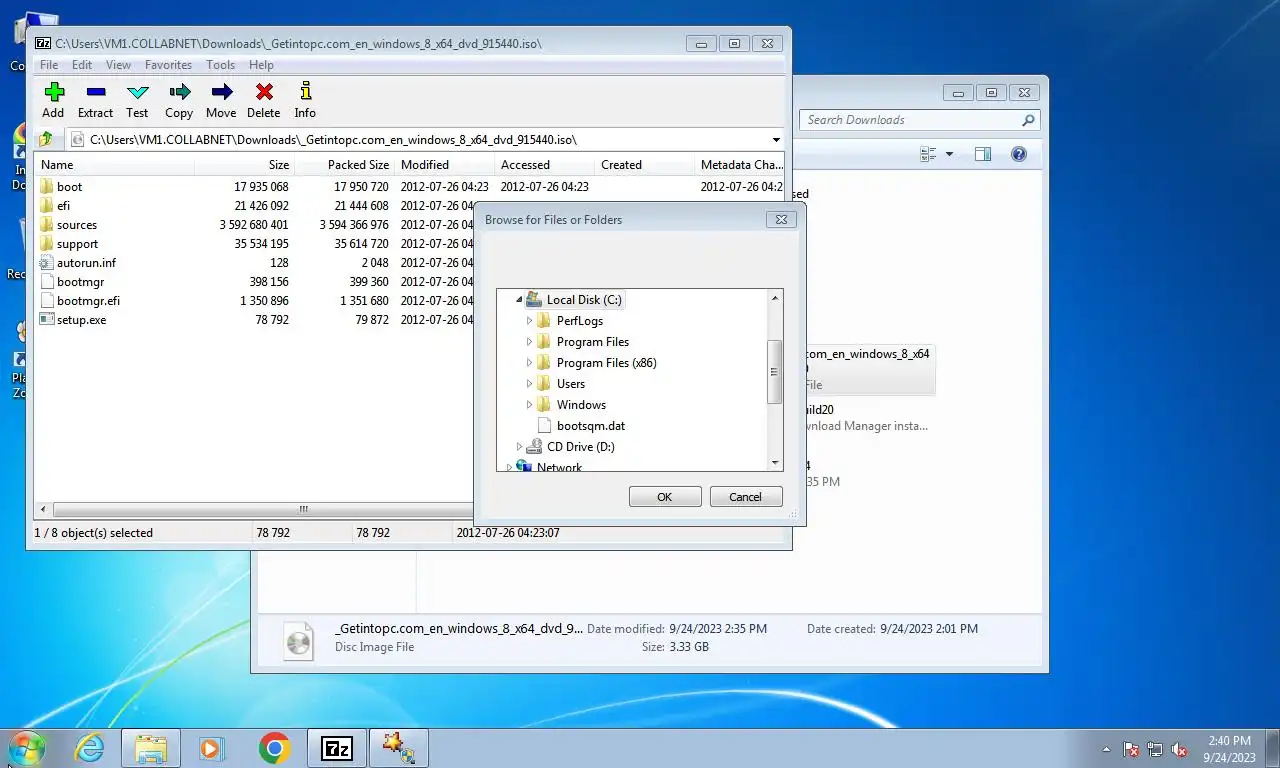Click the volume icon in the system tray

point(1179,749)
